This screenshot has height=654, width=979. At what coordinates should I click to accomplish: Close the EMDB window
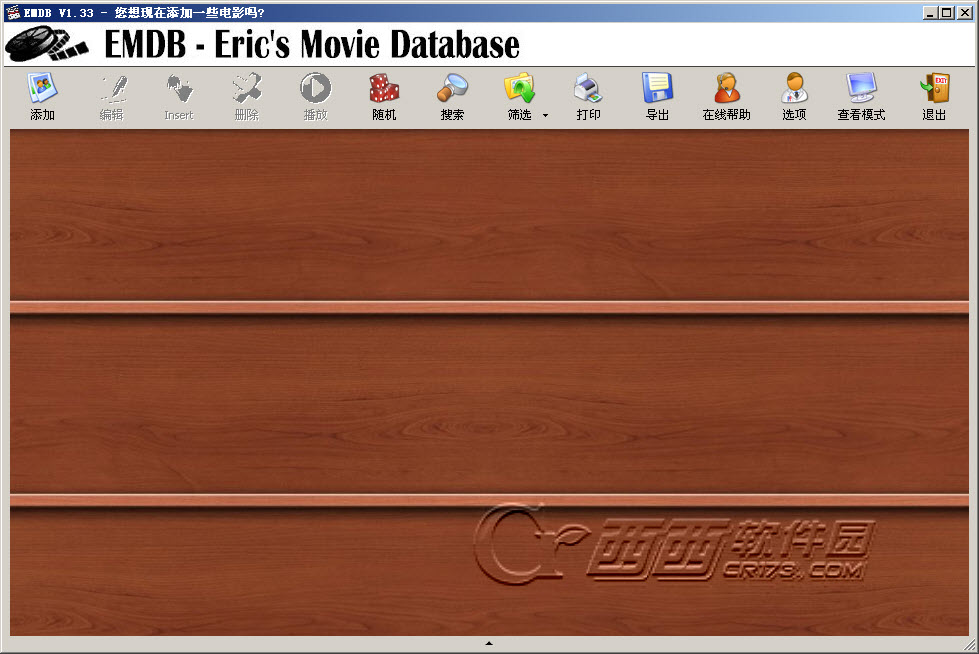pyautogui.click(x=965, y=12)
